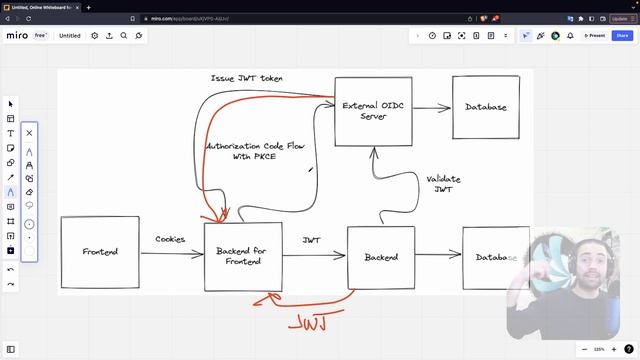Start Present mode

pos(595,36)
